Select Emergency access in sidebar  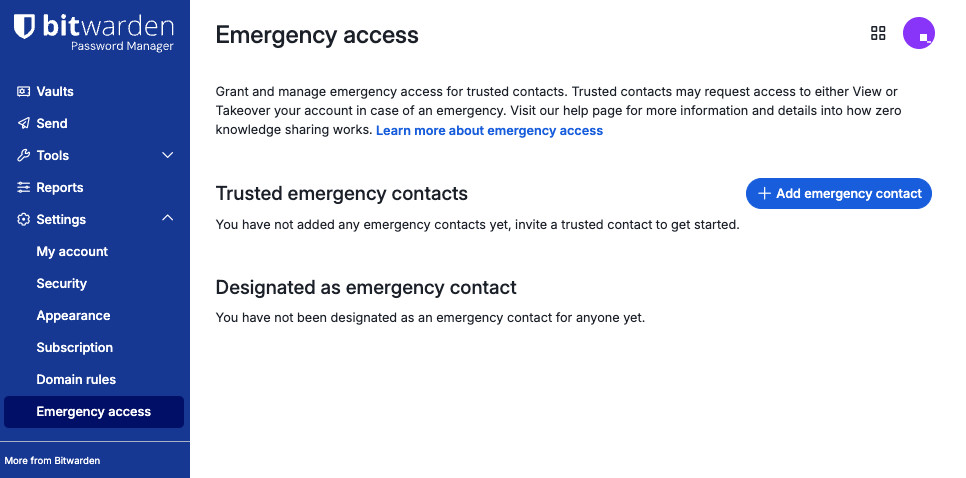[94, 411]
